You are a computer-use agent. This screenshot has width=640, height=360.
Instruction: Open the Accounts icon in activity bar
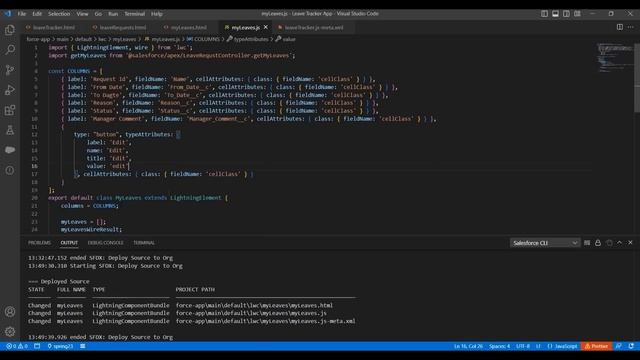click(x=10, y=312)
